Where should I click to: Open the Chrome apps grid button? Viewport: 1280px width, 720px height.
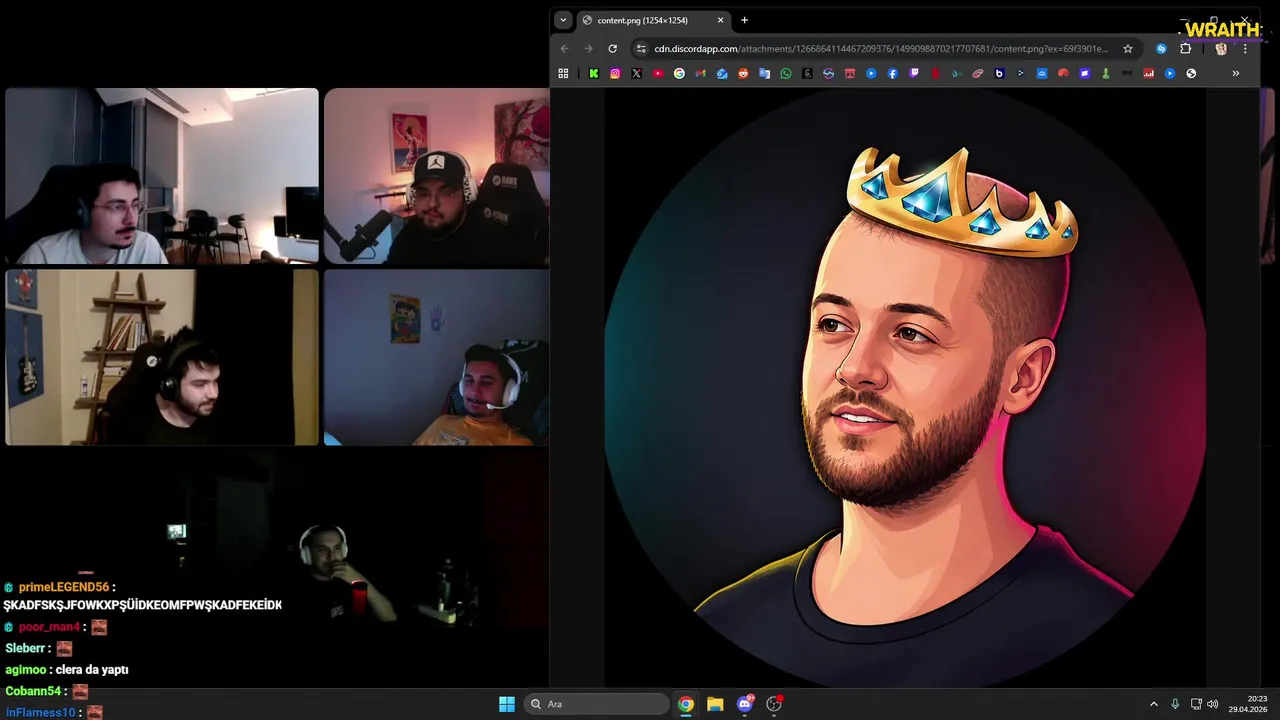pyautogui.click(x=563, y=73)
